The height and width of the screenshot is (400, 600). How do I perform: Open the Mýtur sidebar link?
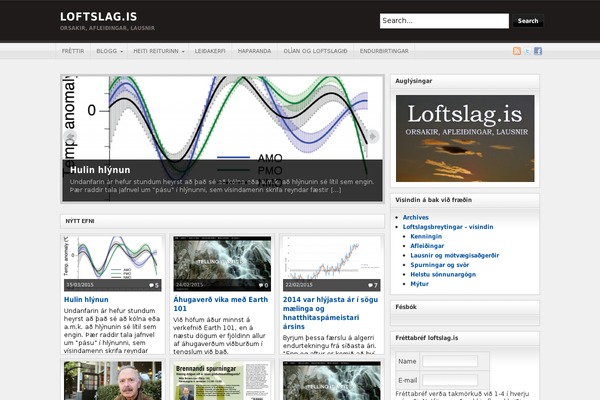click(x=419, y=284)
